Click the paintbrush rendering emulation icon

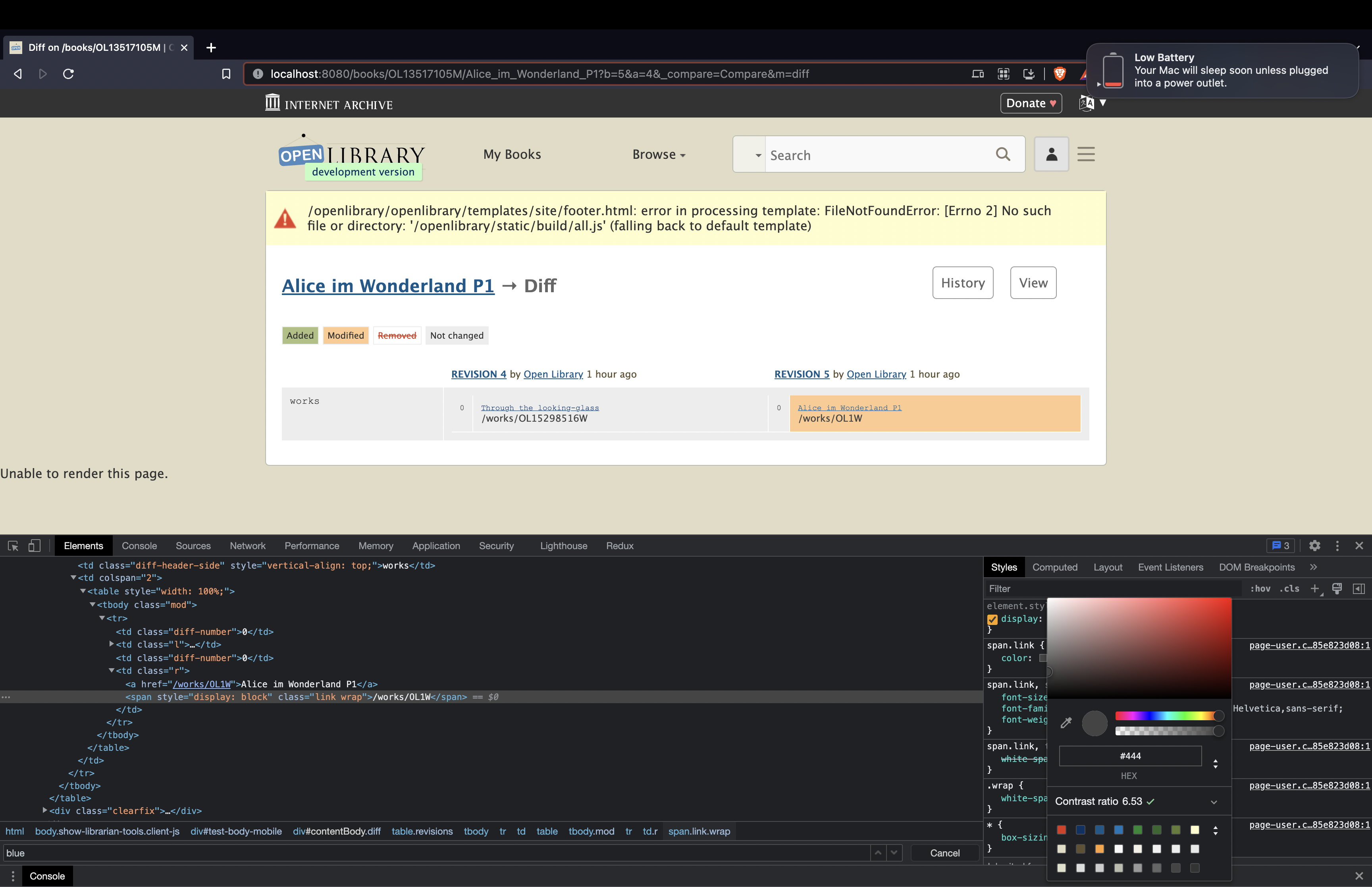pos(1337,589)
